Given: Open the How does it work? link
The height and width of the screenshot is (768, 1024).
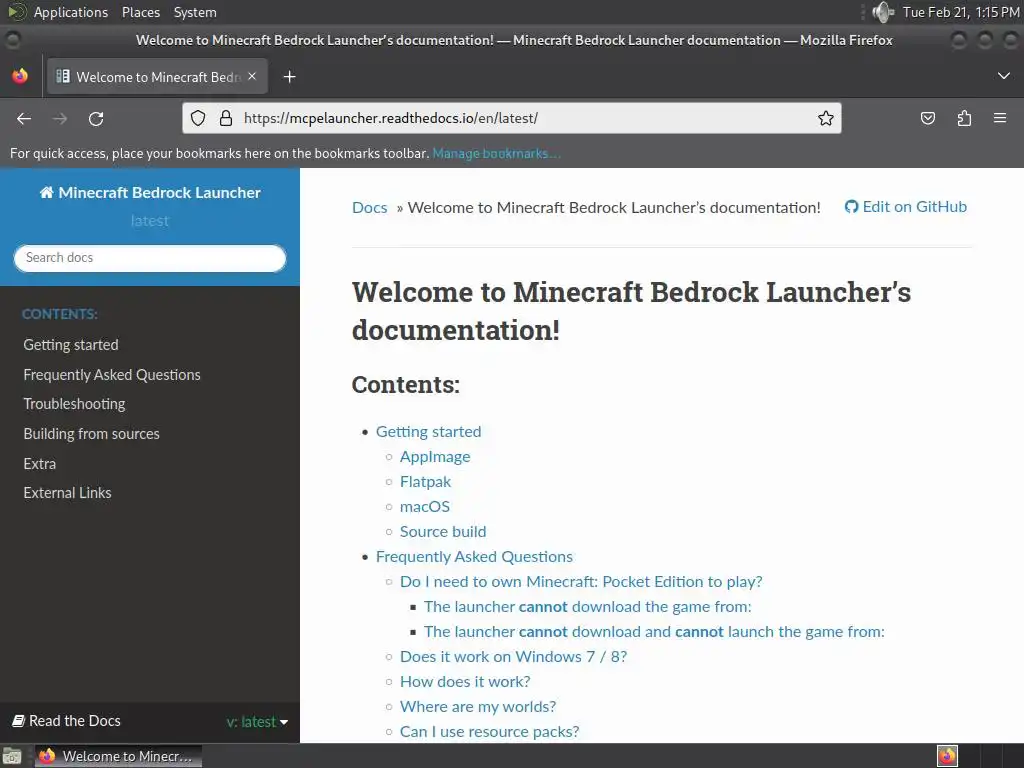Looking at the screenshot, I should coord(465,682).
